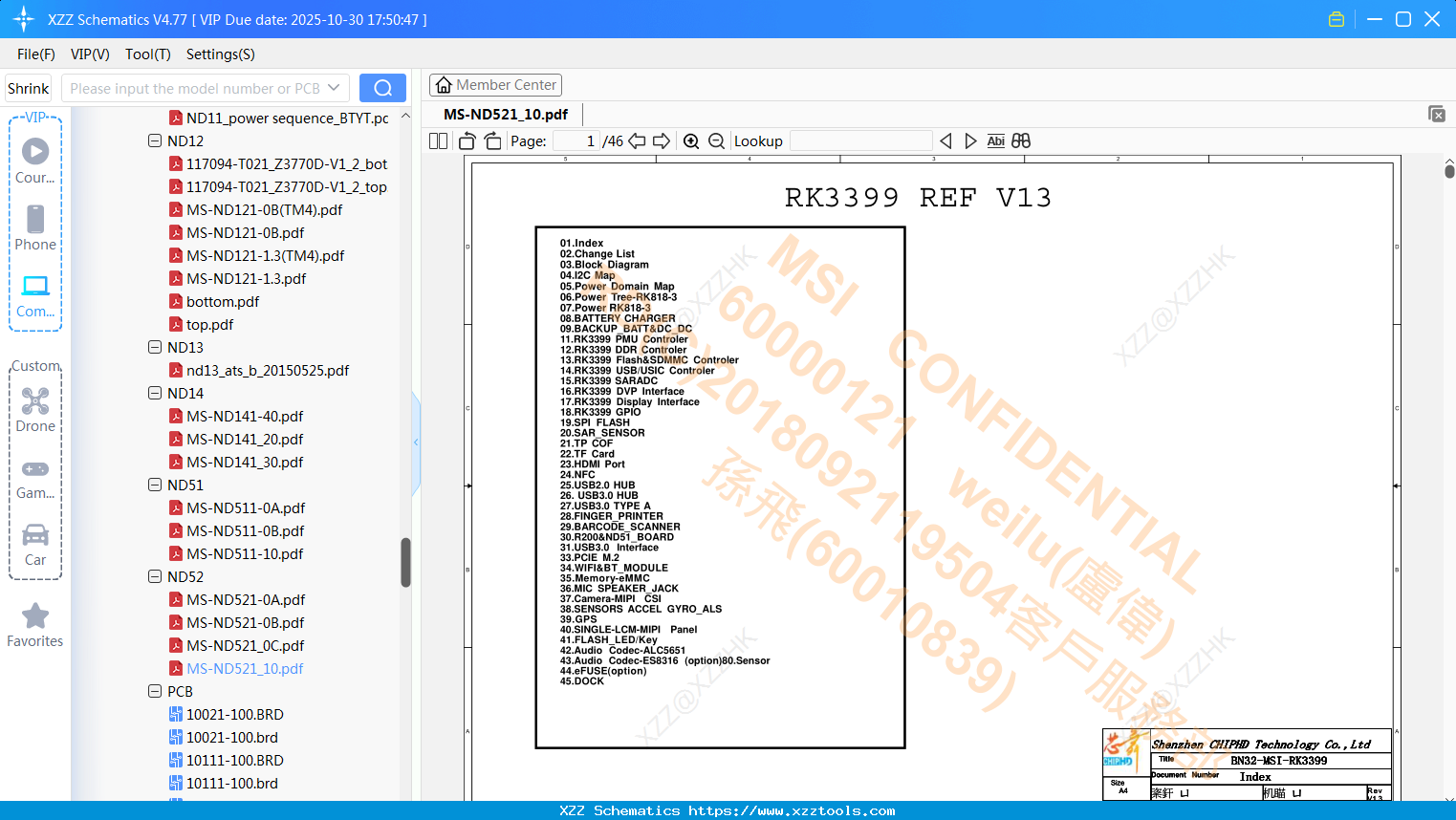Screen dimensions: 1456x820
Task: Open MS-ND521_0C.pdf
Action: 245,646
